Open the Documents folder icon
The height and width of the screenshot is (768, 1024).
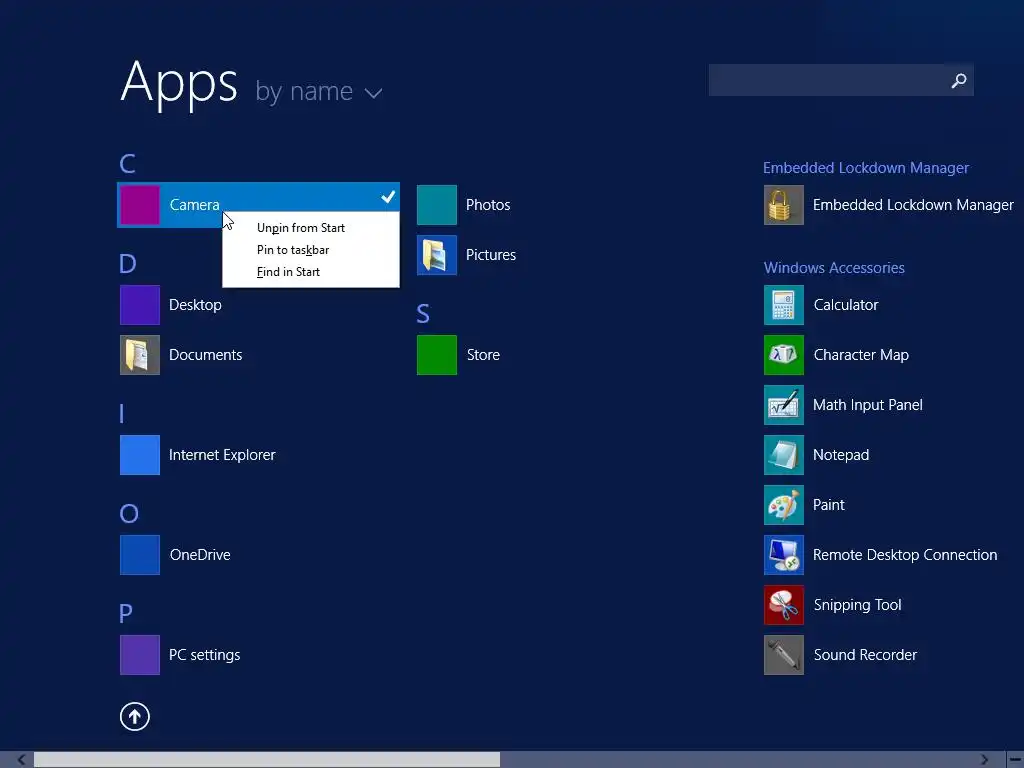tap(140, 355)
